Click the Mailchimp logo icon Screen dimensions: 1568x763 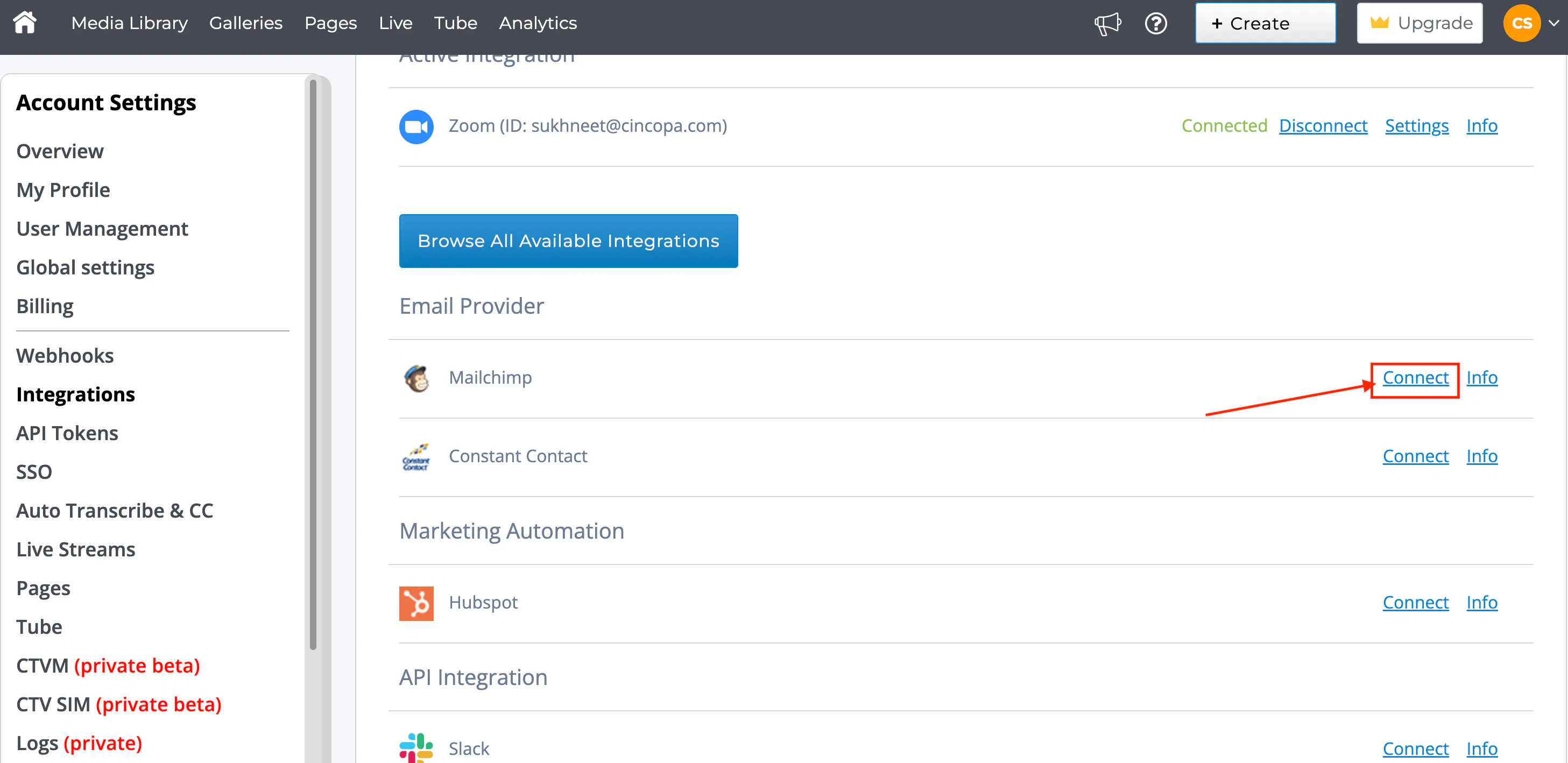tap(416, 378)
